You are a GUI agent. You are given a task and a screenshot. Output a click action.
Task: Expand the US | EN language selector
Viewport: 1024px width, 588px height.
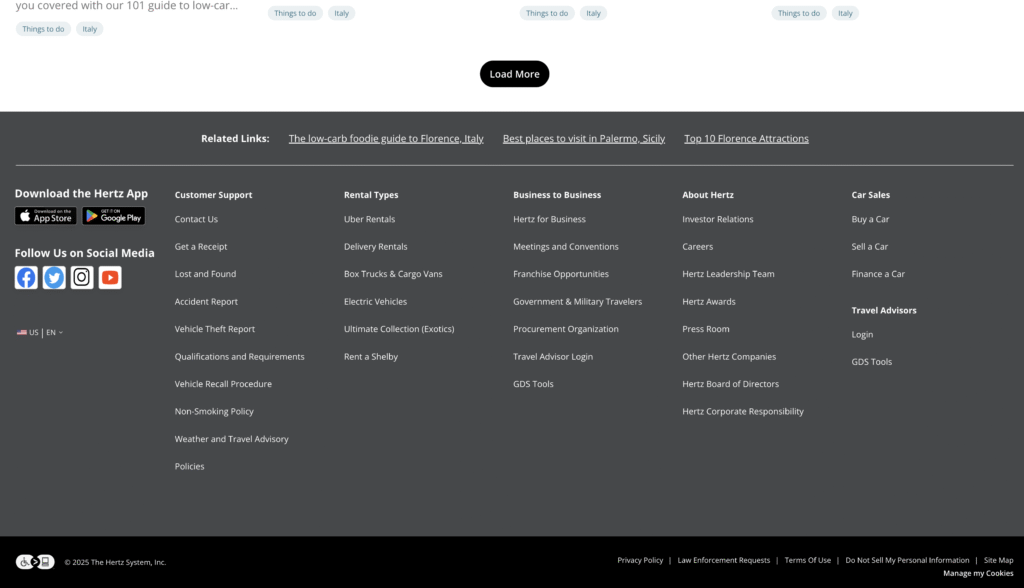pos(40,333)
